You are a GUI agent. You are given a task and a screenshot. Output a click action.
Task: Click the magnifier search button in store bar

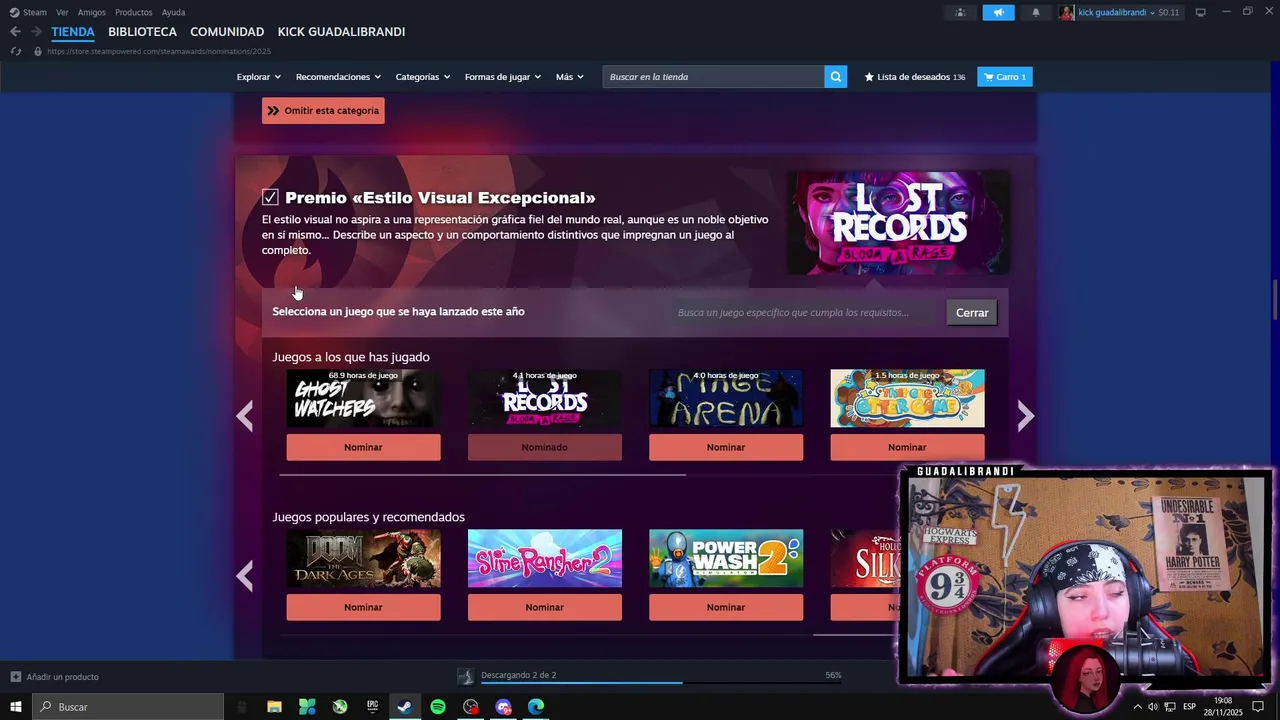836,77
